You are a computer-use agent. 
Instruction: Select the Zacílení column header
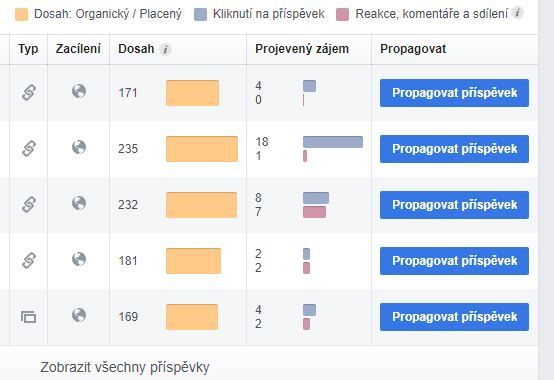pyautogui.click(x=78, y=49)
